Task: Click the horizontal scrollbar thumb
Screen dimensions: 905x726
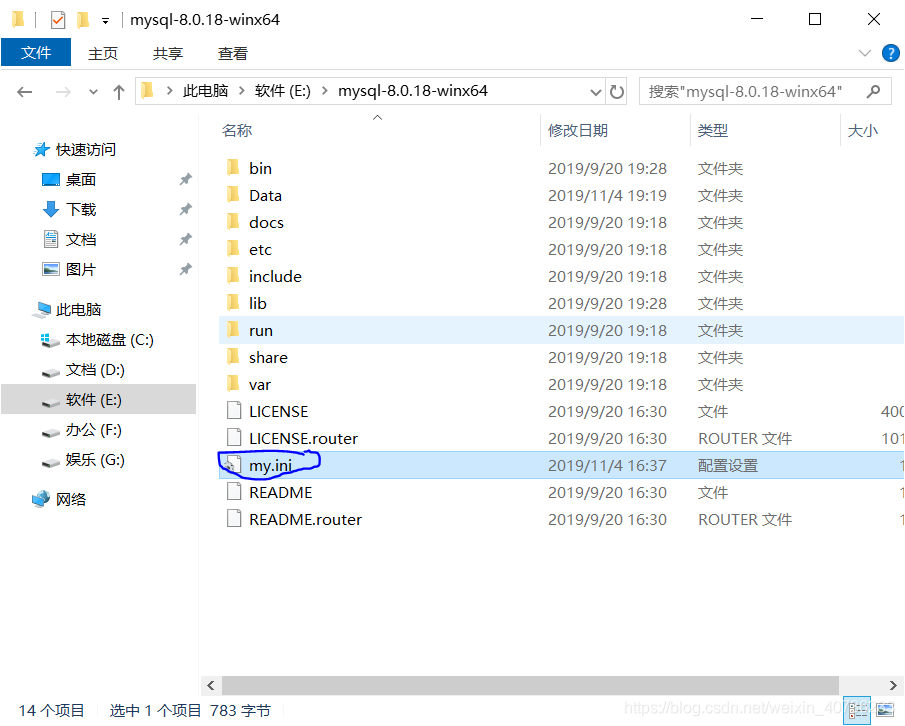Action: click(x=530, y=686)
